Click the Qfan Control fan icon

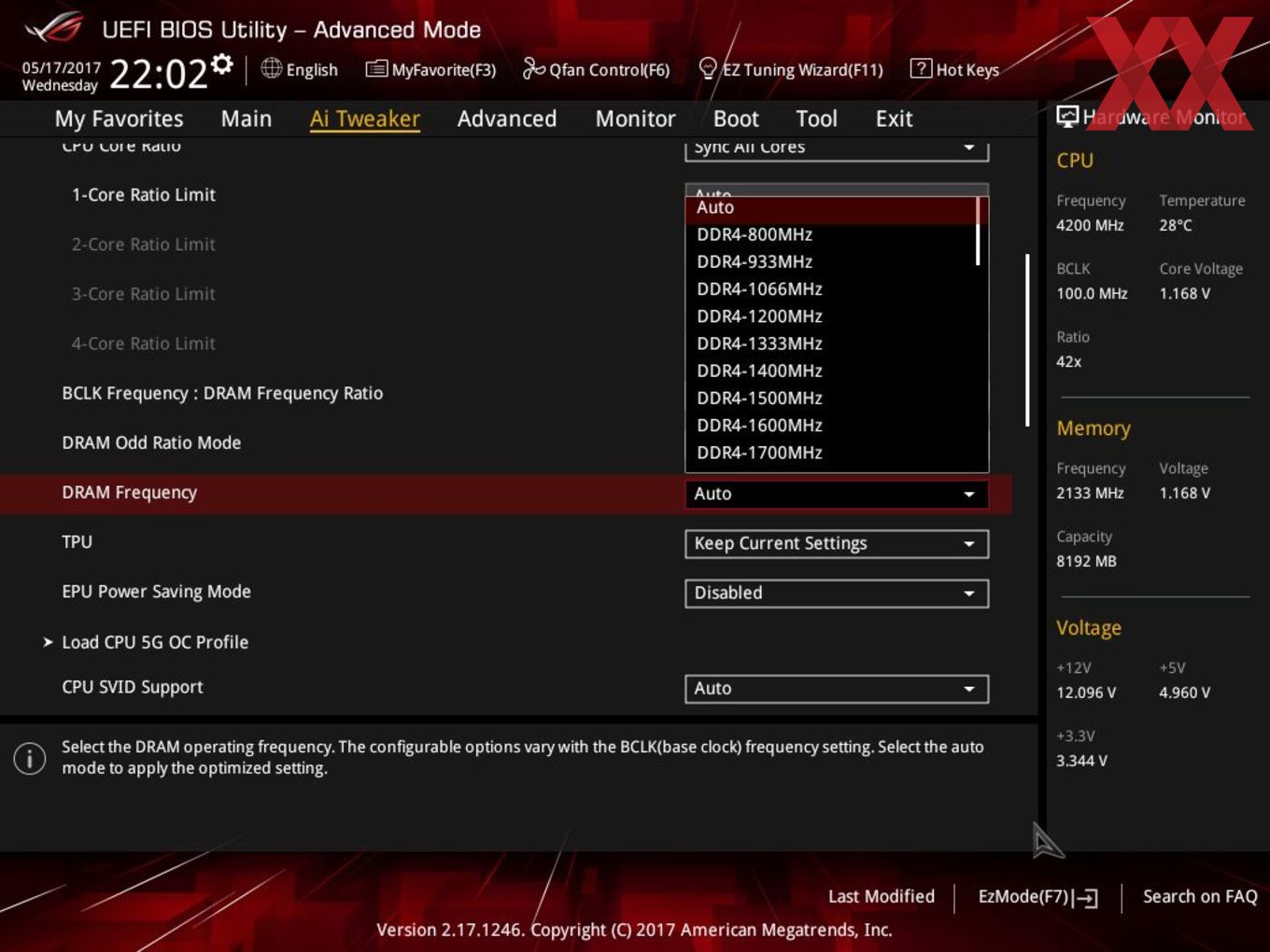click(533, 68)
